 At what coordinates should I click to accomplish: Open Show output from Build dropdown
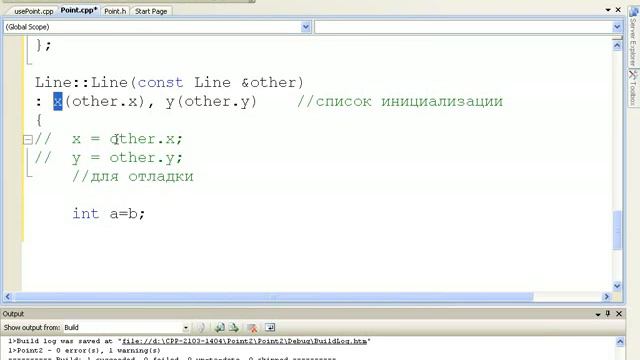[186, 327]
